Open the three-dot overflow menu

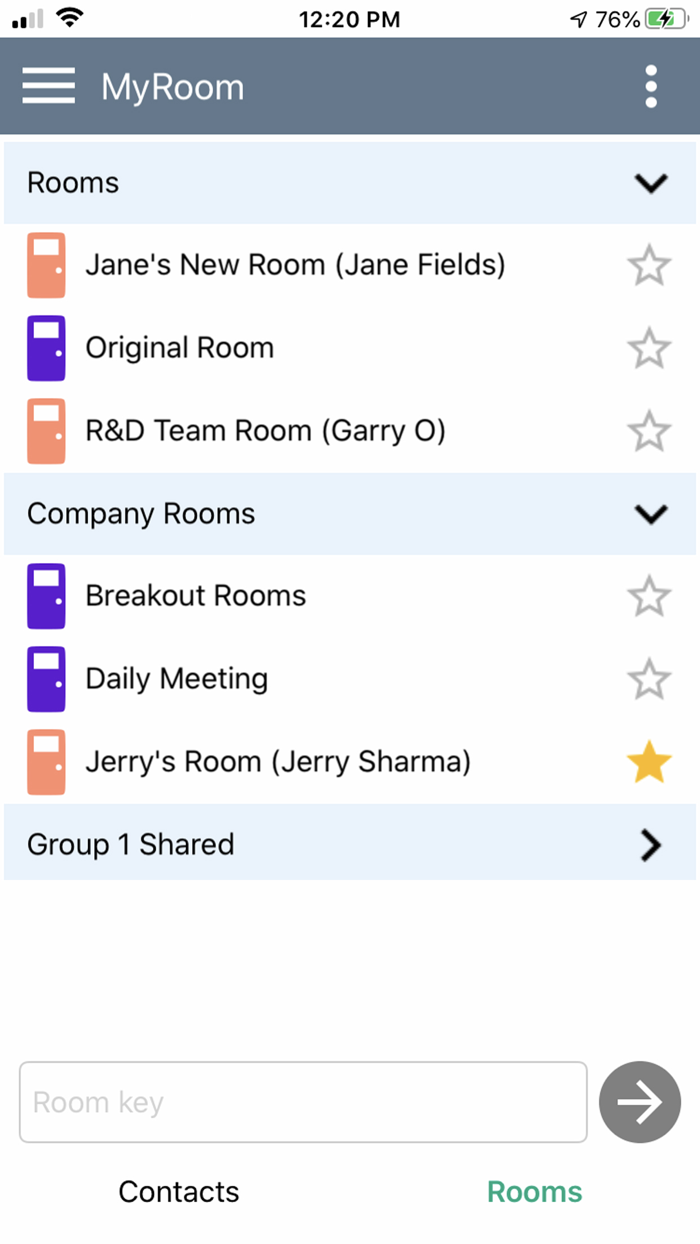[651, 86]
